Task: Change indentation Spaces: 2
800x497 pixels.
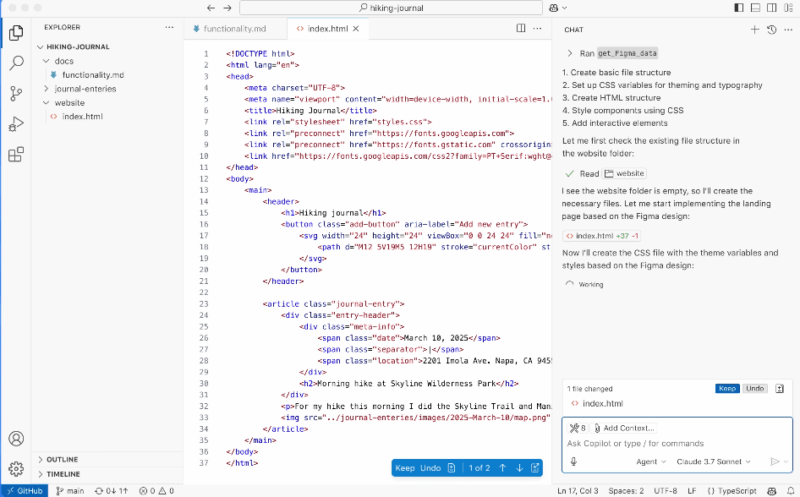Action: click(626, 491)
